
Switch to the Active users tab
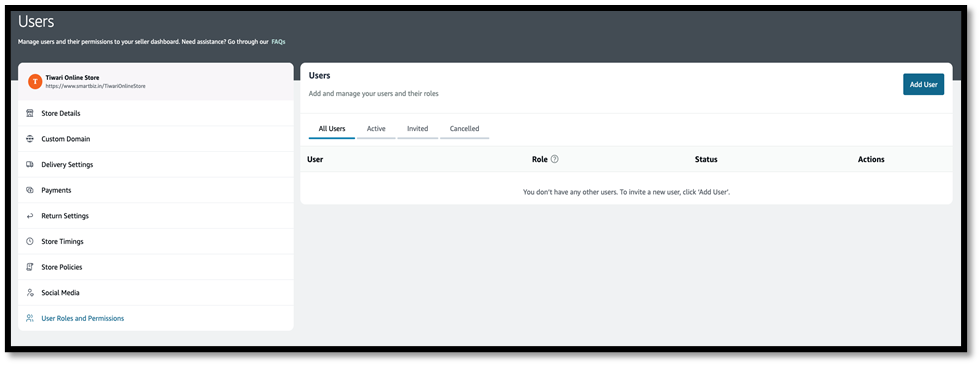376,129
